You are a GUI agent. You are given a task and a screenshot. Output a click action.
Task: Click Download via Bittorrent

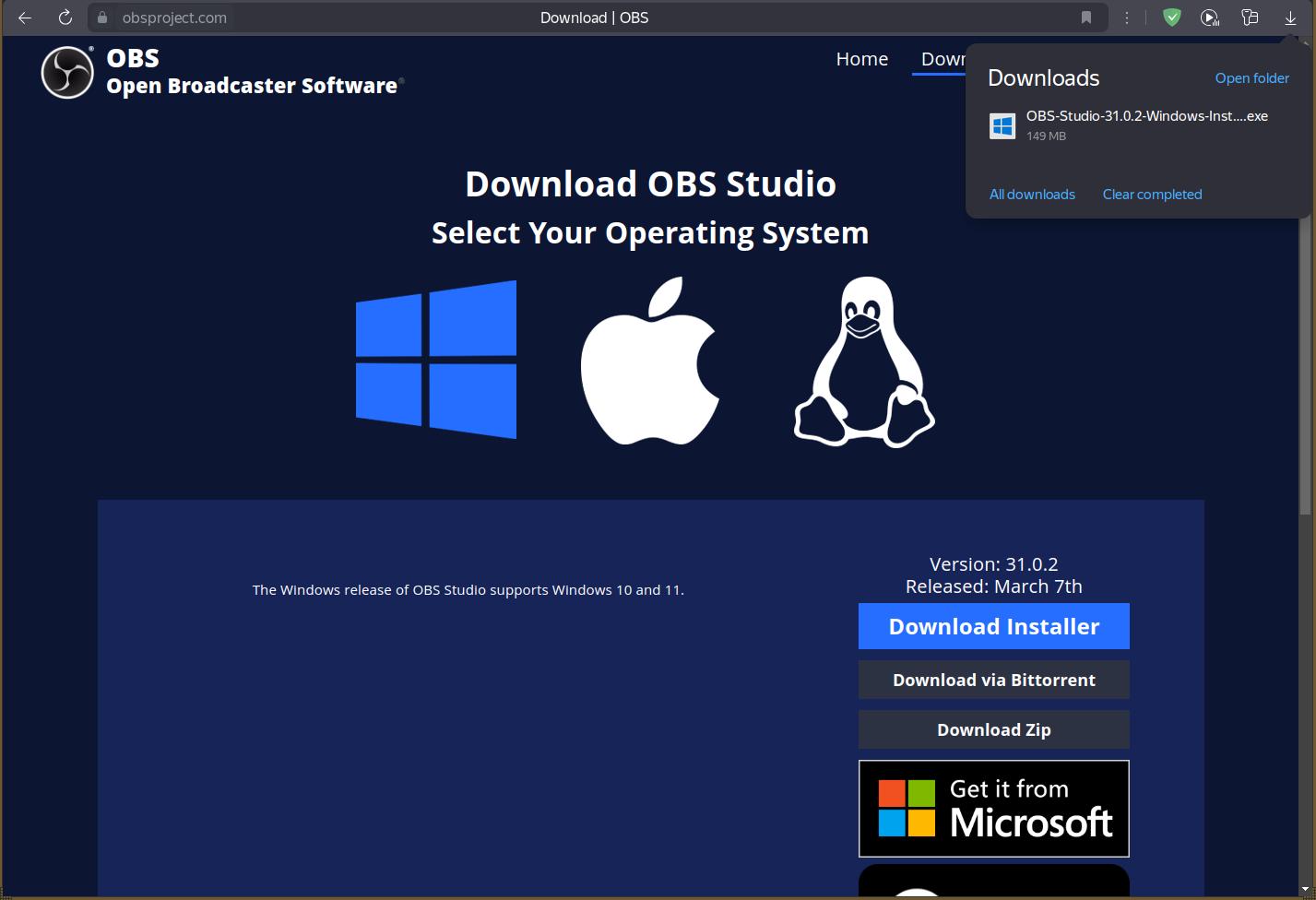coord(994,680)
